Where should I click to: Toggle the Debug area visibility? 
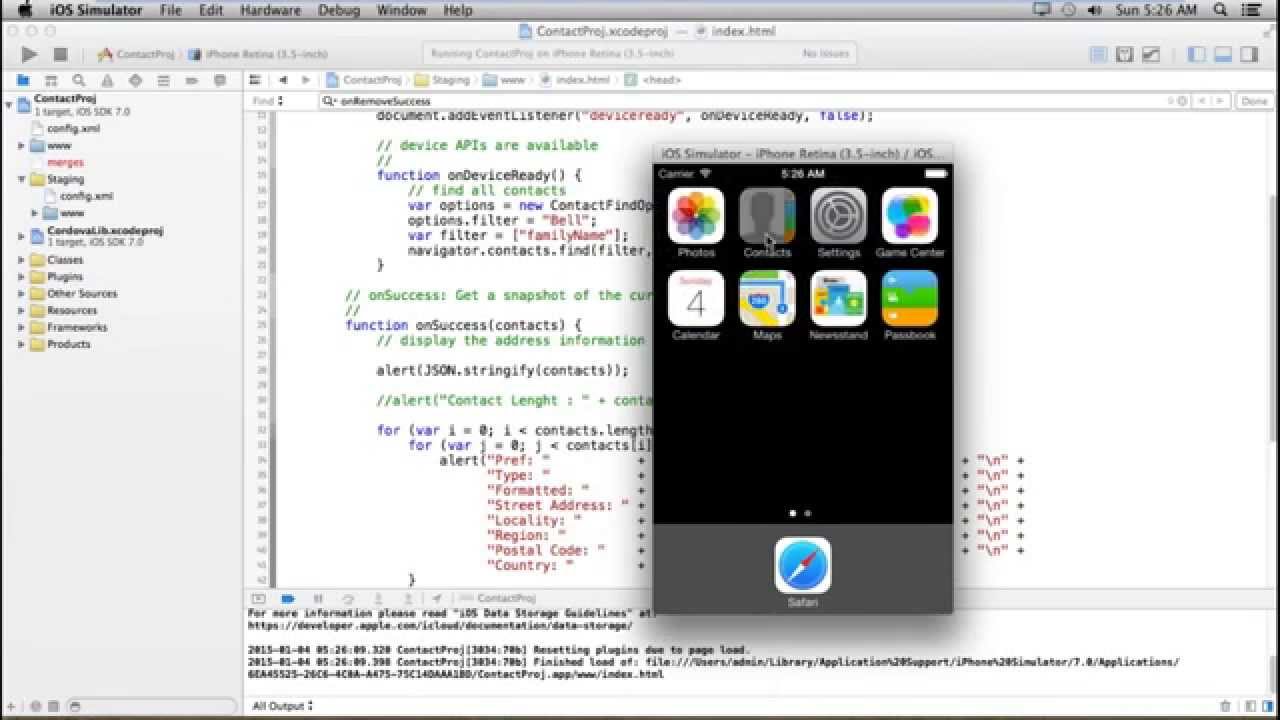click(x=1222, y=54)
